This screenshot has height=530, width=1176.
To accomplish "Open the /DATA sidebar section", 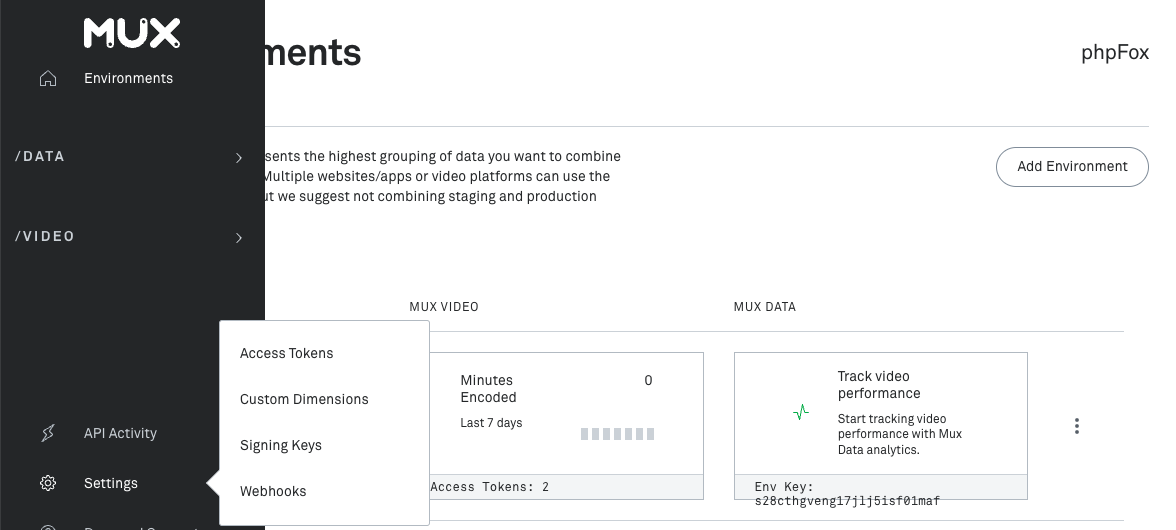I will 40,156.
